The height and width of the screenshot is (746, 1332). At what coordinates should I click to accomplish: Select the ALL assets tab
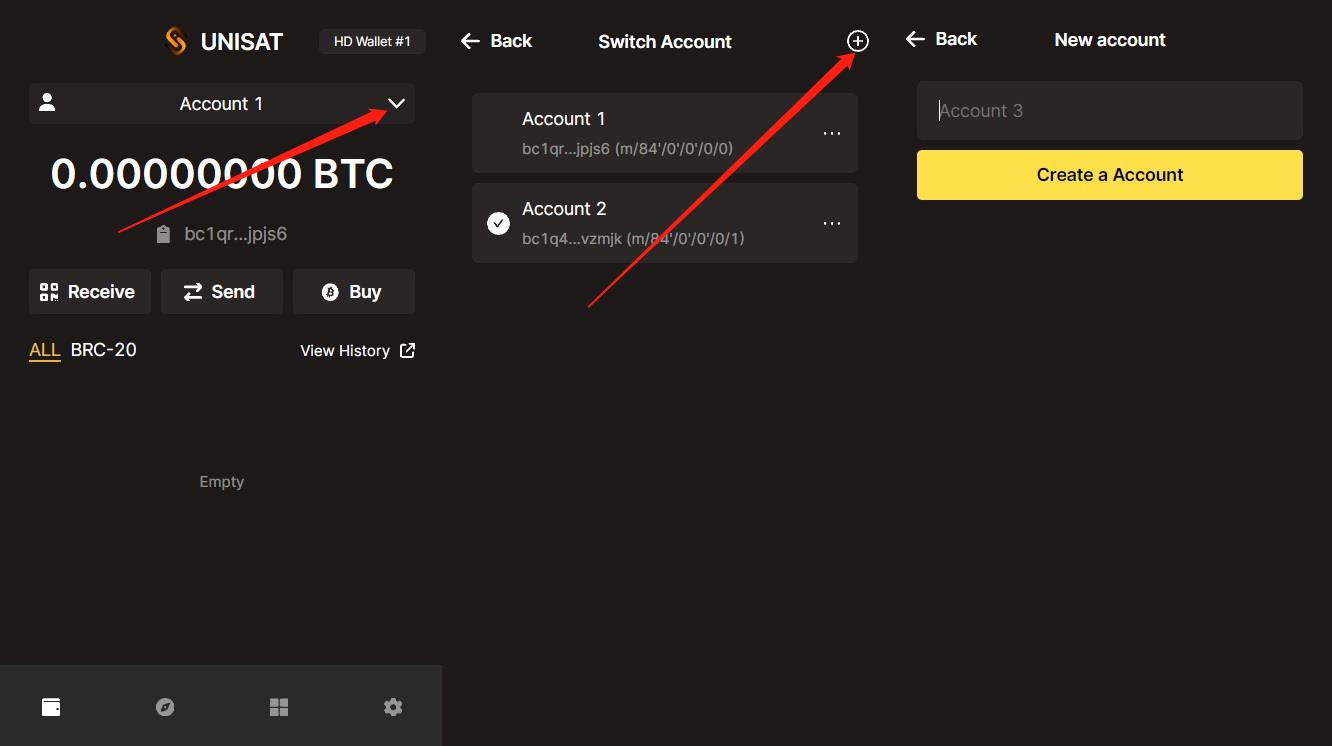(x=44, y=350)
